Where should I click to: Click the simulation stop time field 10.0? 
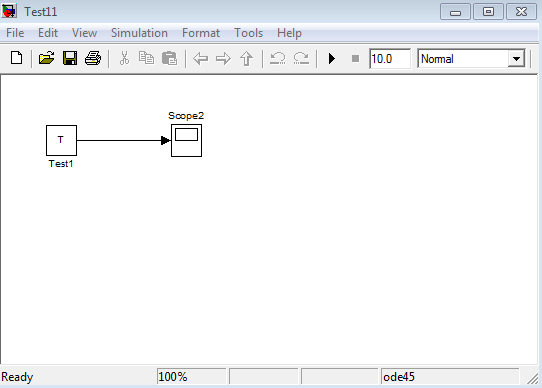[390, 59]
